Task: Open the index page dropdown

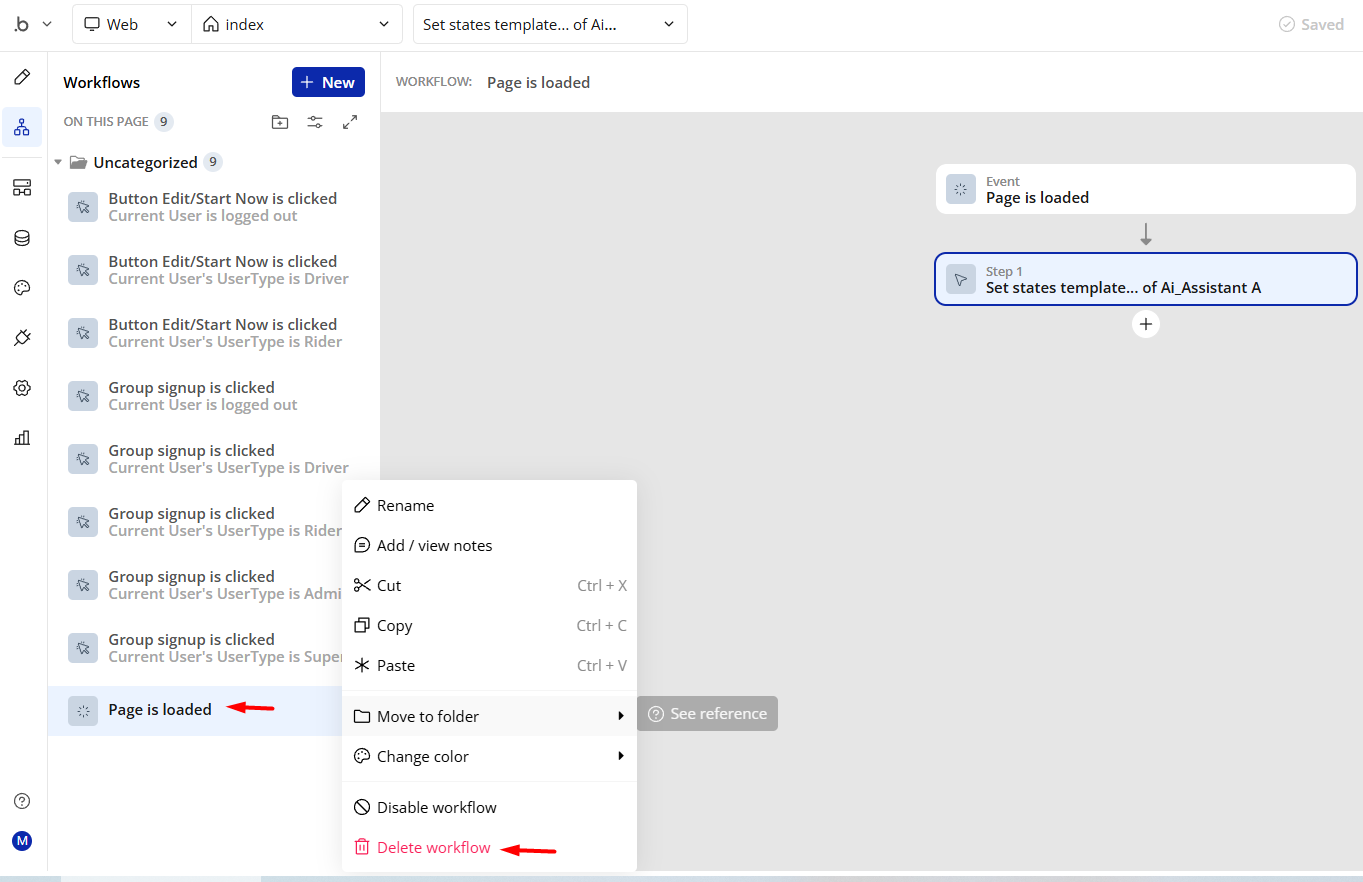Action: (296, 24)
